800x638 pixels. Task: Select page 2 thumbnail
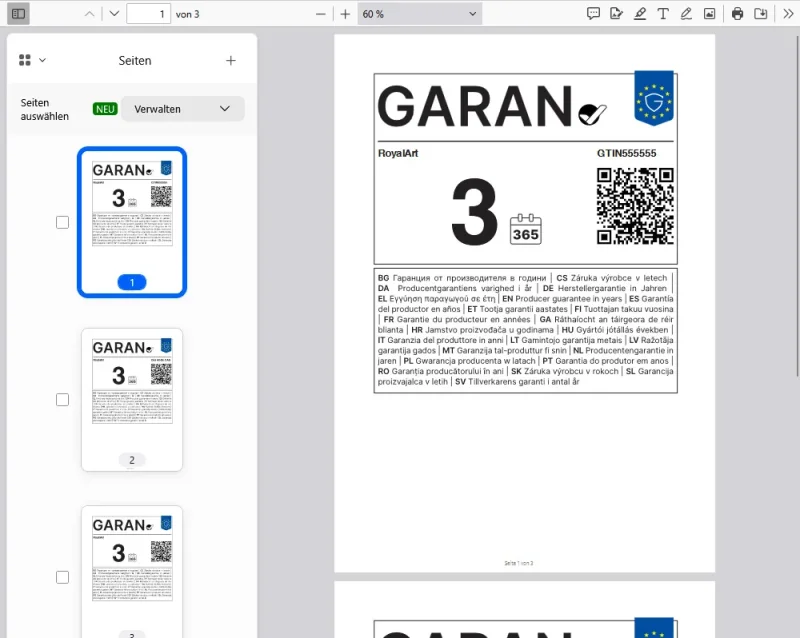pyautogui.click(x=132, y=400)
